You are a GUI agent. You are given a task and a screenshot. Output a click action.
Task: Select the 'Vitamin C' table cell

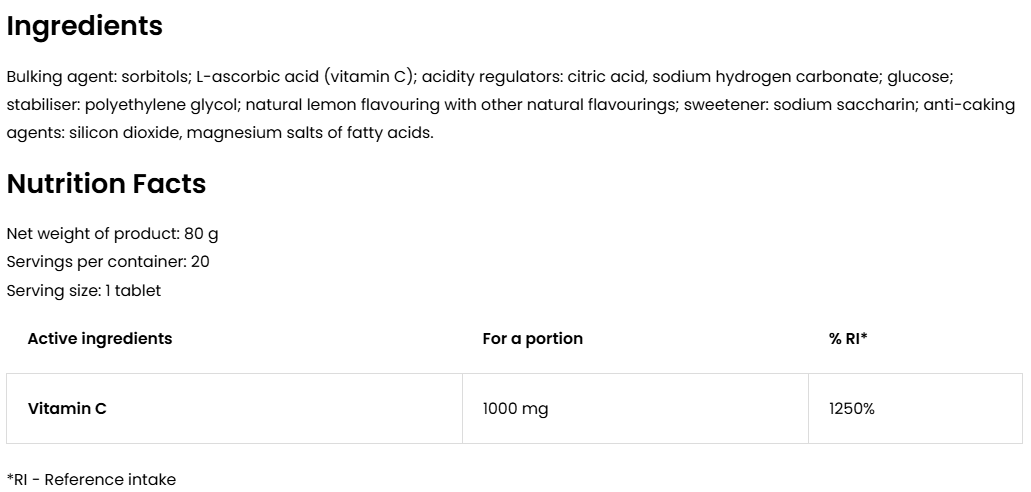pyautogui.click(x=67, y=408)
